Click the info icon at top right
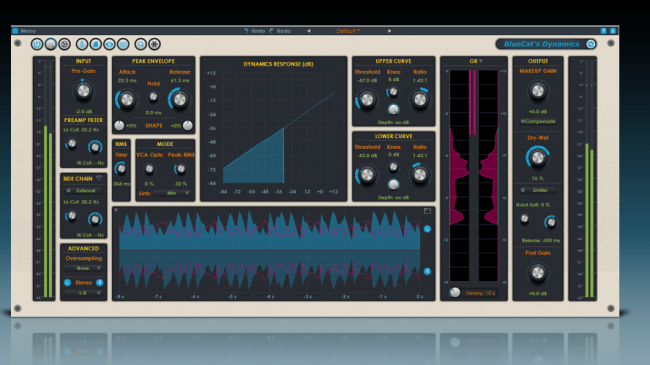This screenshot has width=650, height=365. pyautogui.click(x=613, y=31)
